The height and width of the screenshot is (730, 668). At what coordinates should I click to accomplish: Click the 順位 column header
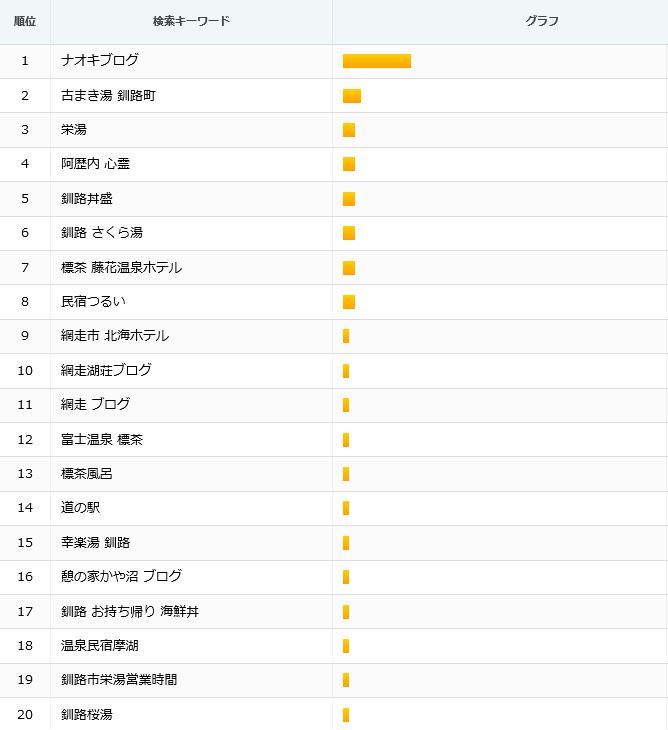pos(25,21)
